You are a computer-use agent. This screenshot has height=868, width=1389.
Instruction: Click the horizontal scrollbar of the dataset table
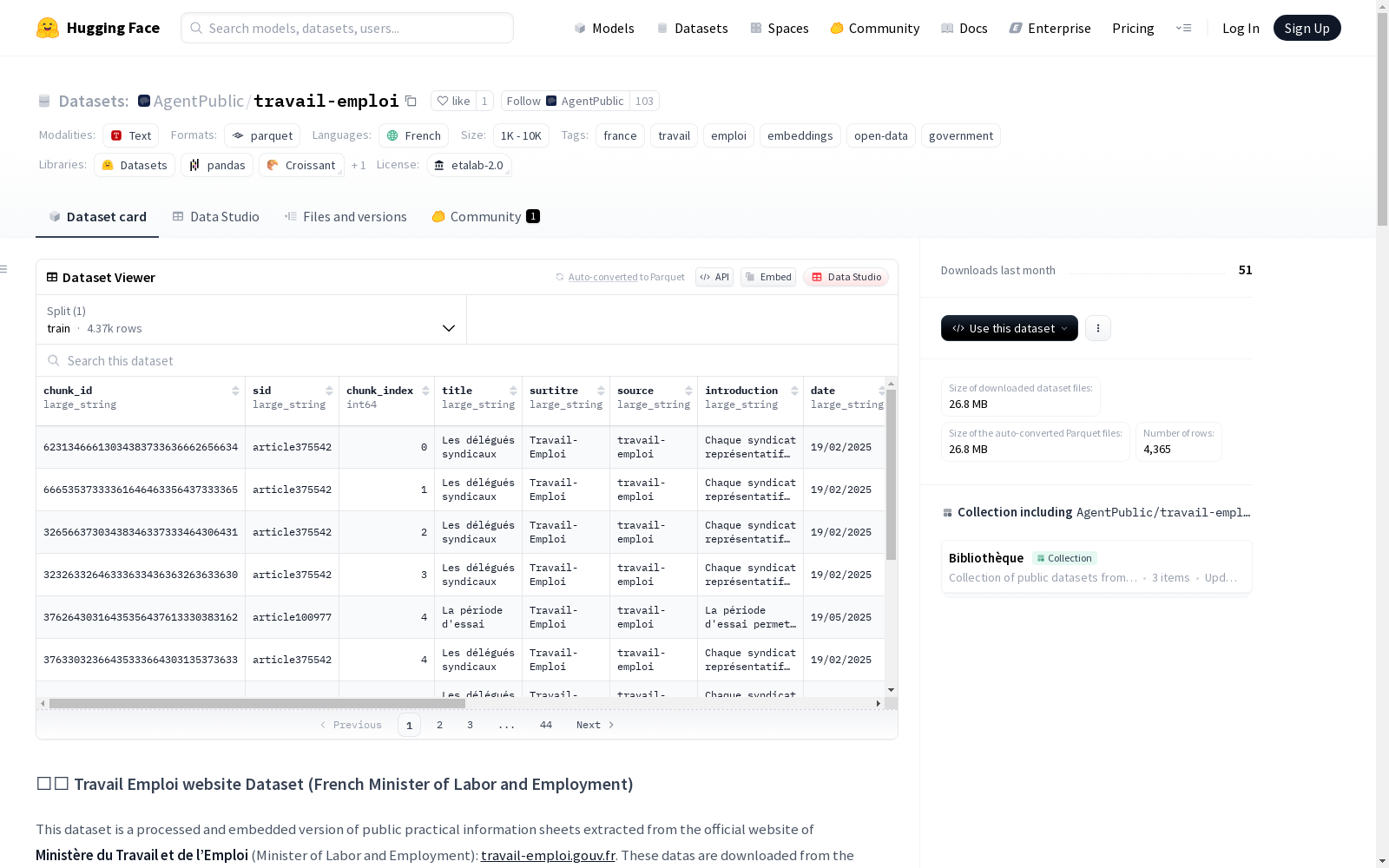[x=257, y=703]
